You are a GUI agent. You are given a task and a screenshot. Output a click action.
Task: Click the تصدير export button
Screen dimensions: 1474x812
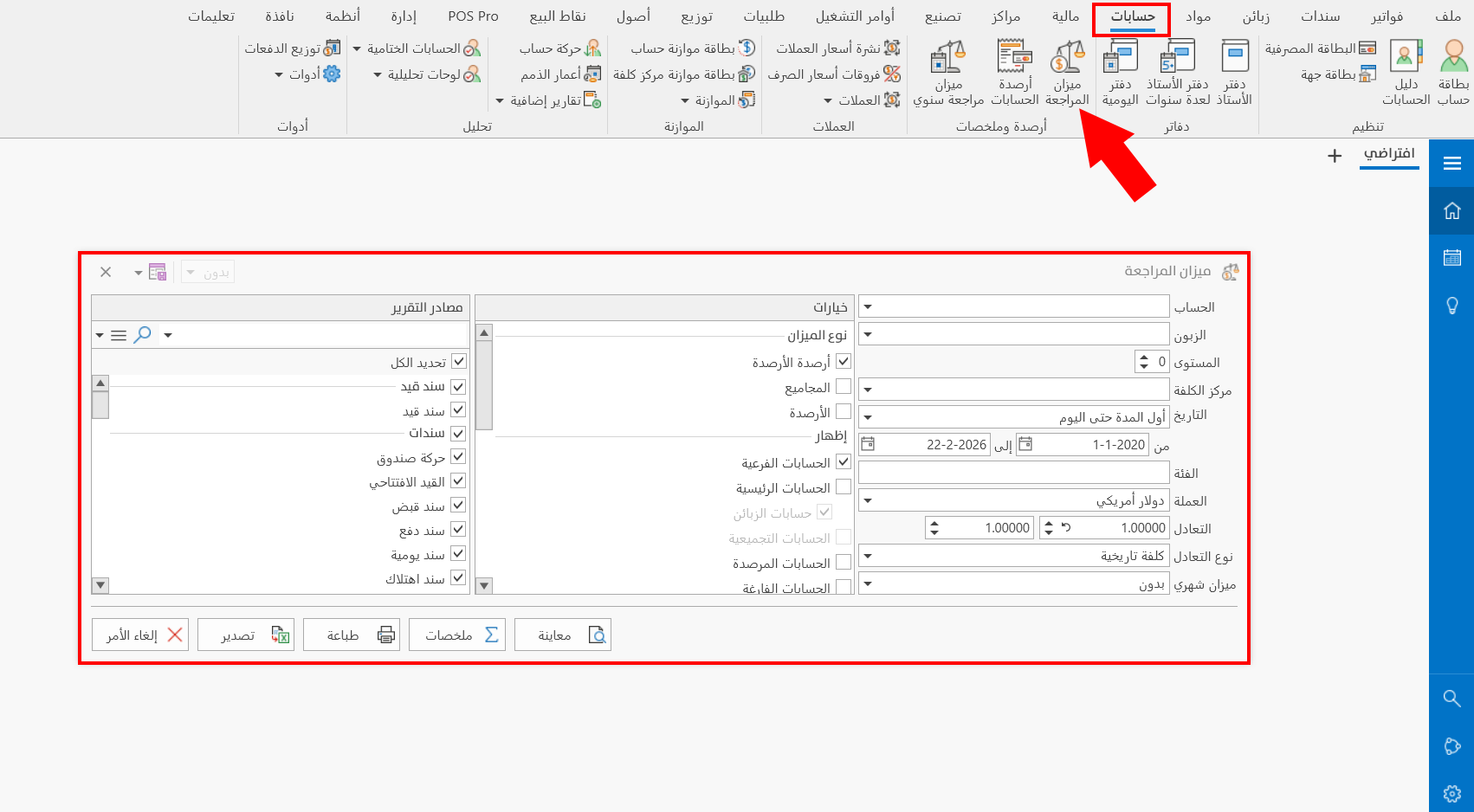[x=246, y=635]
